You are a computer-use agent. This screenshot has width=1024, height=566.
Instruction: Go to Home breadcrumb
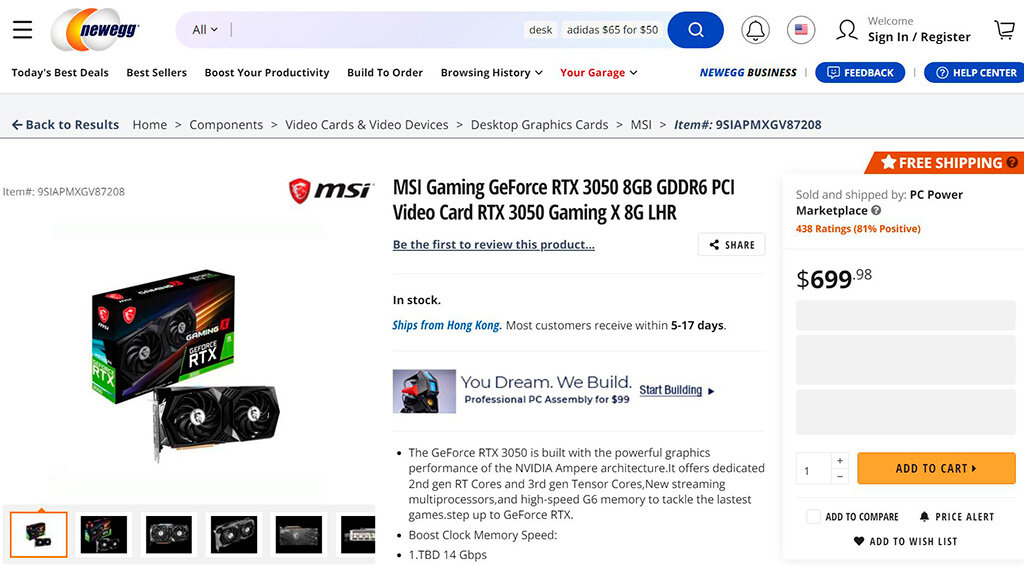(150, 125)
